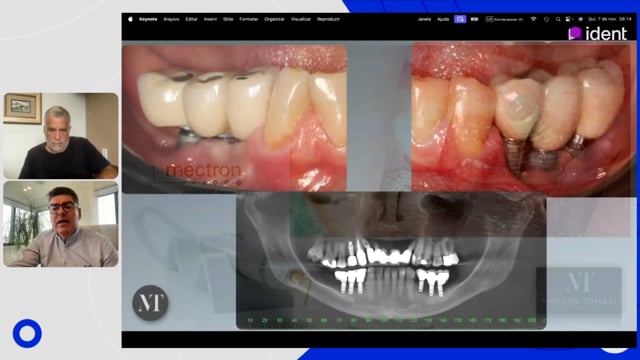
Task: Open the Inserir menu
Action: pos(210,19)
